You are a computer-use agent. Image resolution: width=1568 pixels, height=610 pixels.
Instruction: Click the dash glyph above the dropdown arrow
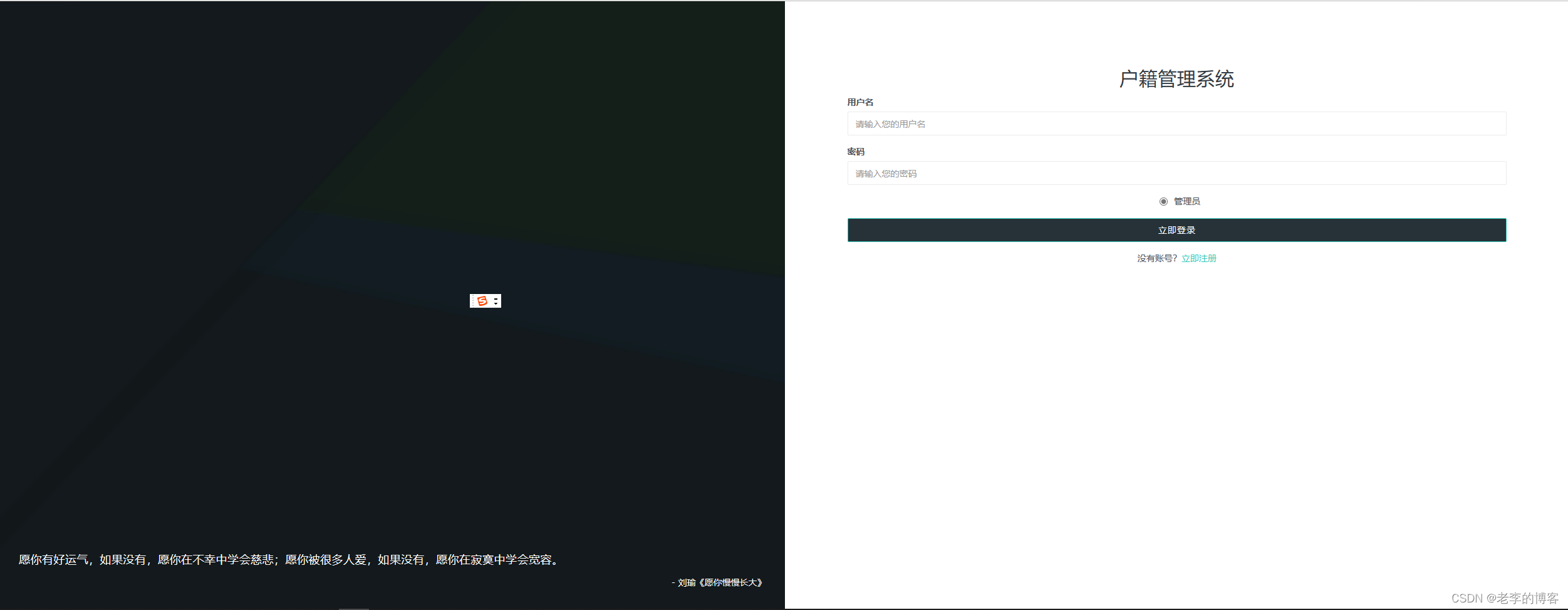496,299
